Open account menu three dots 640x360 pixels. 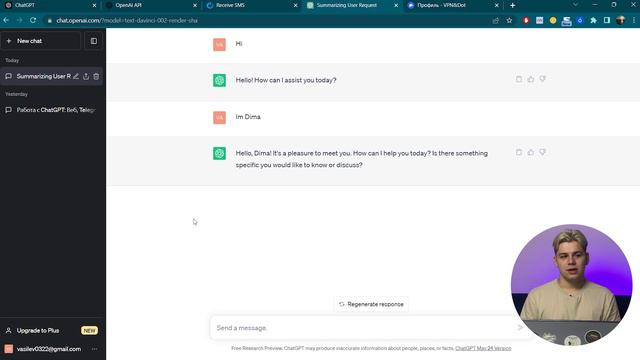tap(95, 349)
